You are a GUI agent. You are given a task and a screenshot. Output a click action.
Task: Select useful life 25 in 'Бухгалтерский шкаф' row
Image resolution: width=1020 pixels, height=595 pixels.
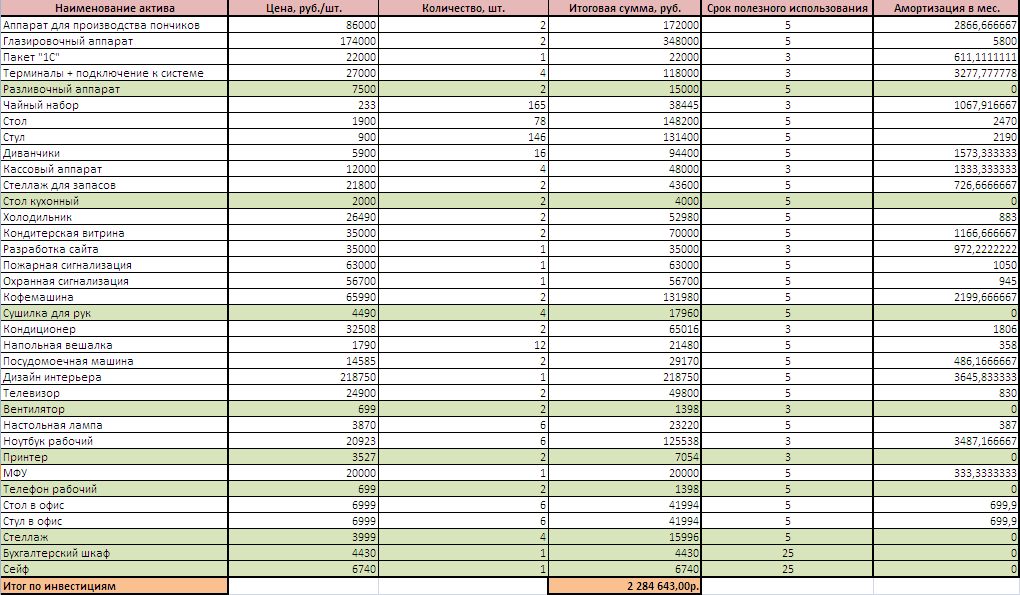click(787, 553)
